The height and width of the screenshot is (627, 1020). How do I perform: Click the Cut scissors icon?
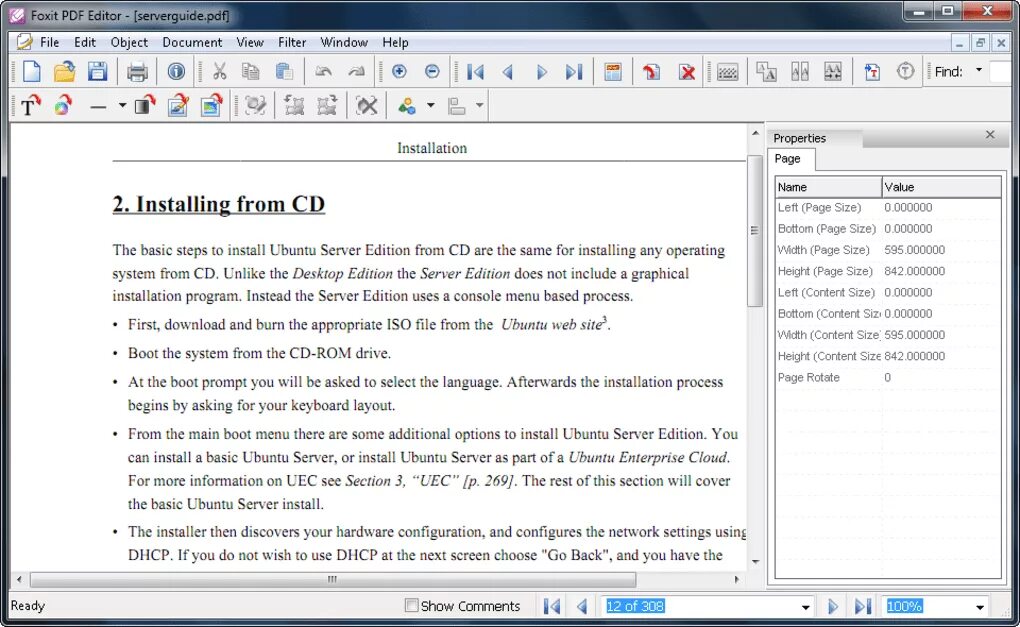tap(219, 71)
